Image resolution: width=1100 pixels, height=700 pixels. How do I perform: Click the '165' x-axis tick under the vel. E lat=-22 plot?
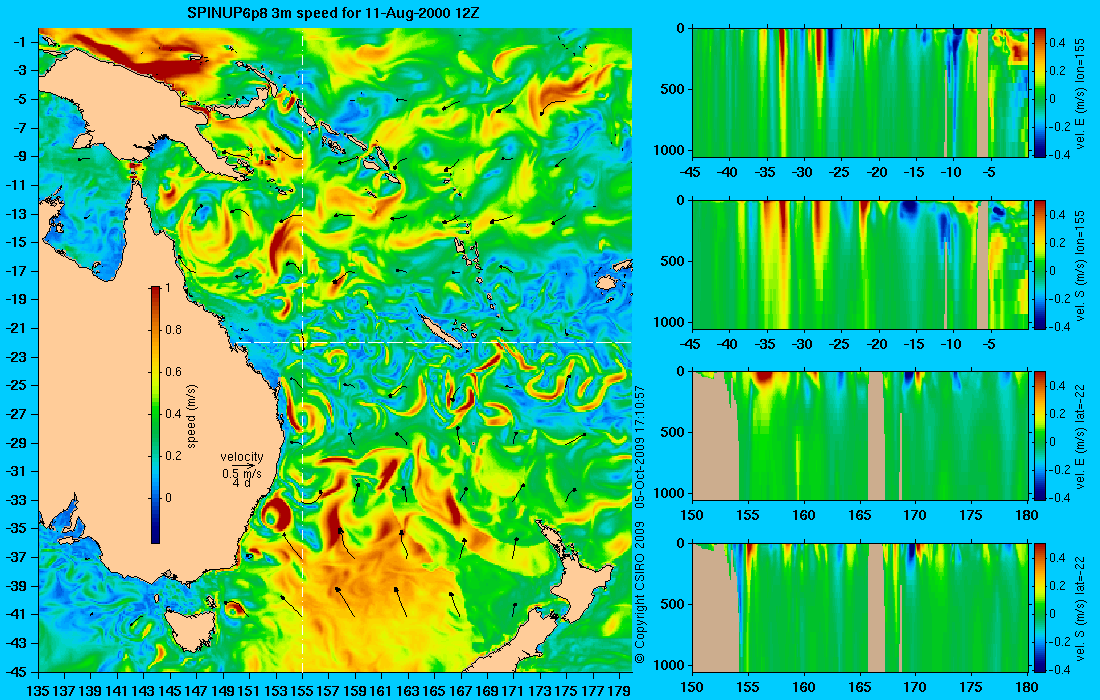[860, 515]
